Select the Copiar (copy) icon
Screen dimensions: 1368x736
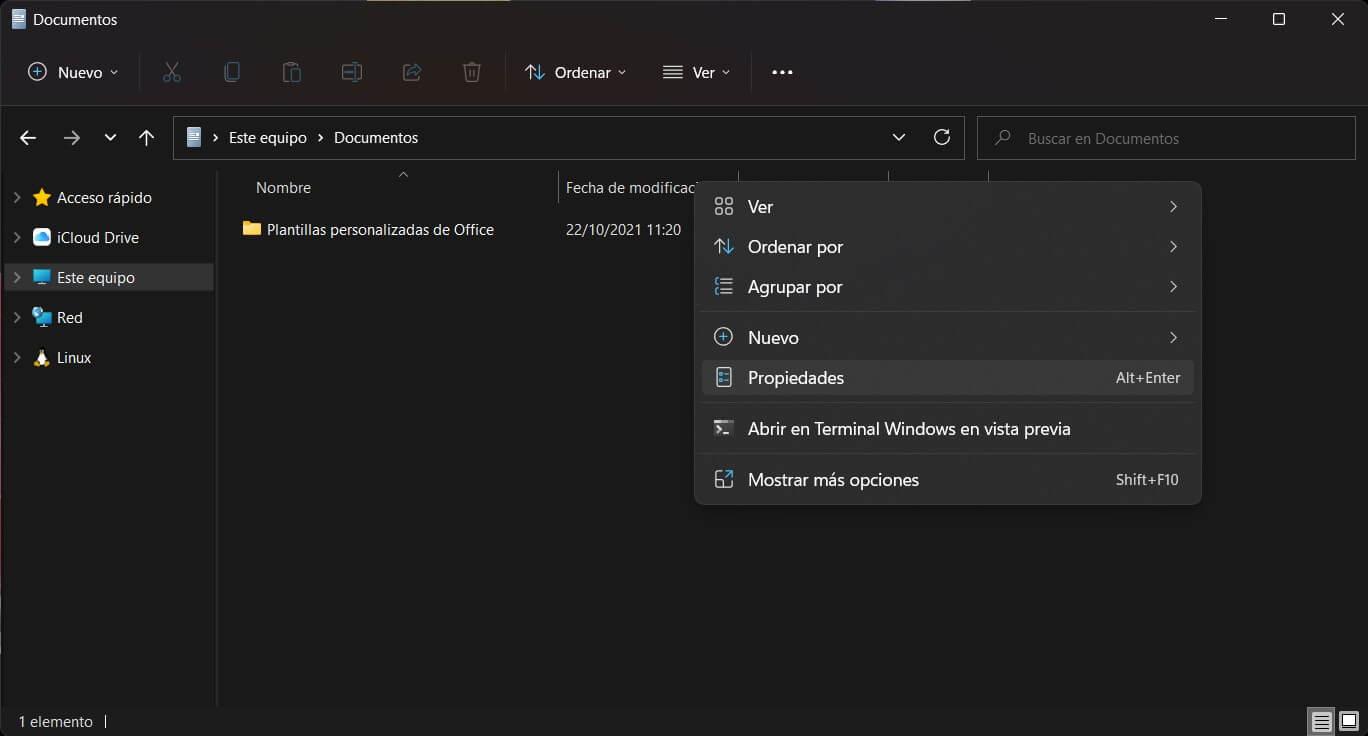(231, 71)
